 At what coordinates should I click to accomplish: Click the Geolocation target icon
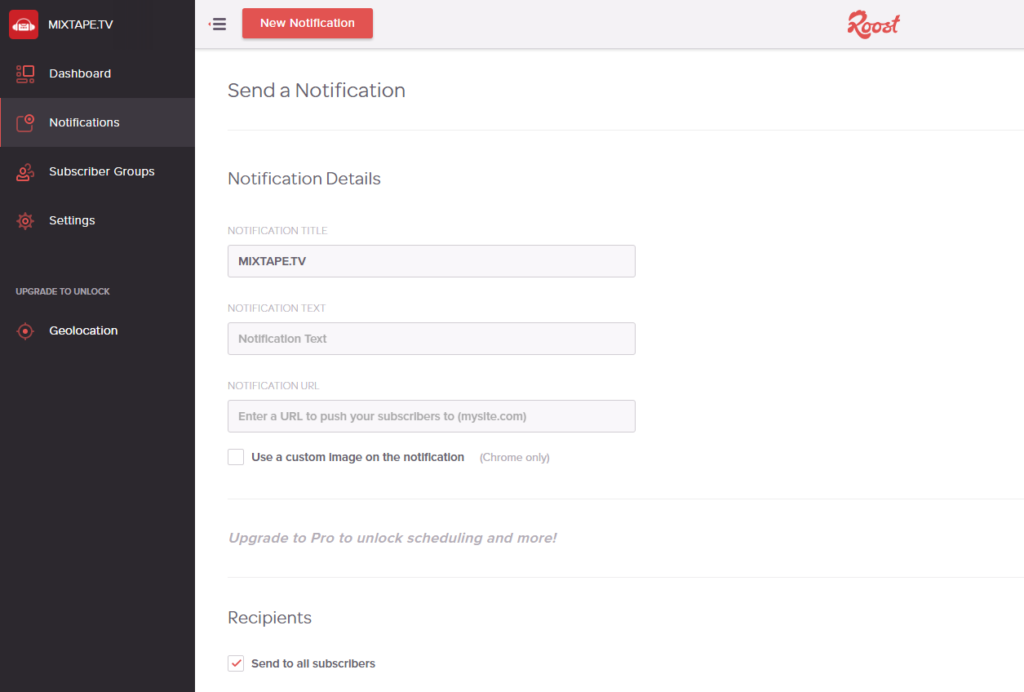pyautogui.click(x=23, y=330)
